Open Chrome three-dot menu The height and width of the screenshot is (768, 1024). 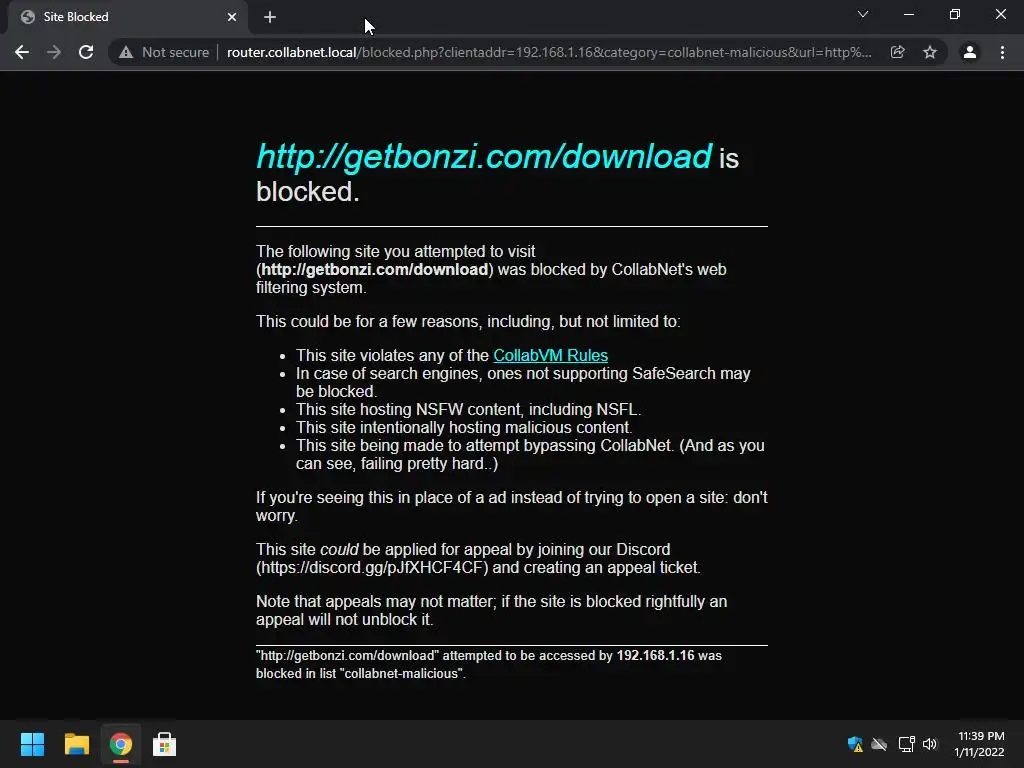coord(1002,52)
